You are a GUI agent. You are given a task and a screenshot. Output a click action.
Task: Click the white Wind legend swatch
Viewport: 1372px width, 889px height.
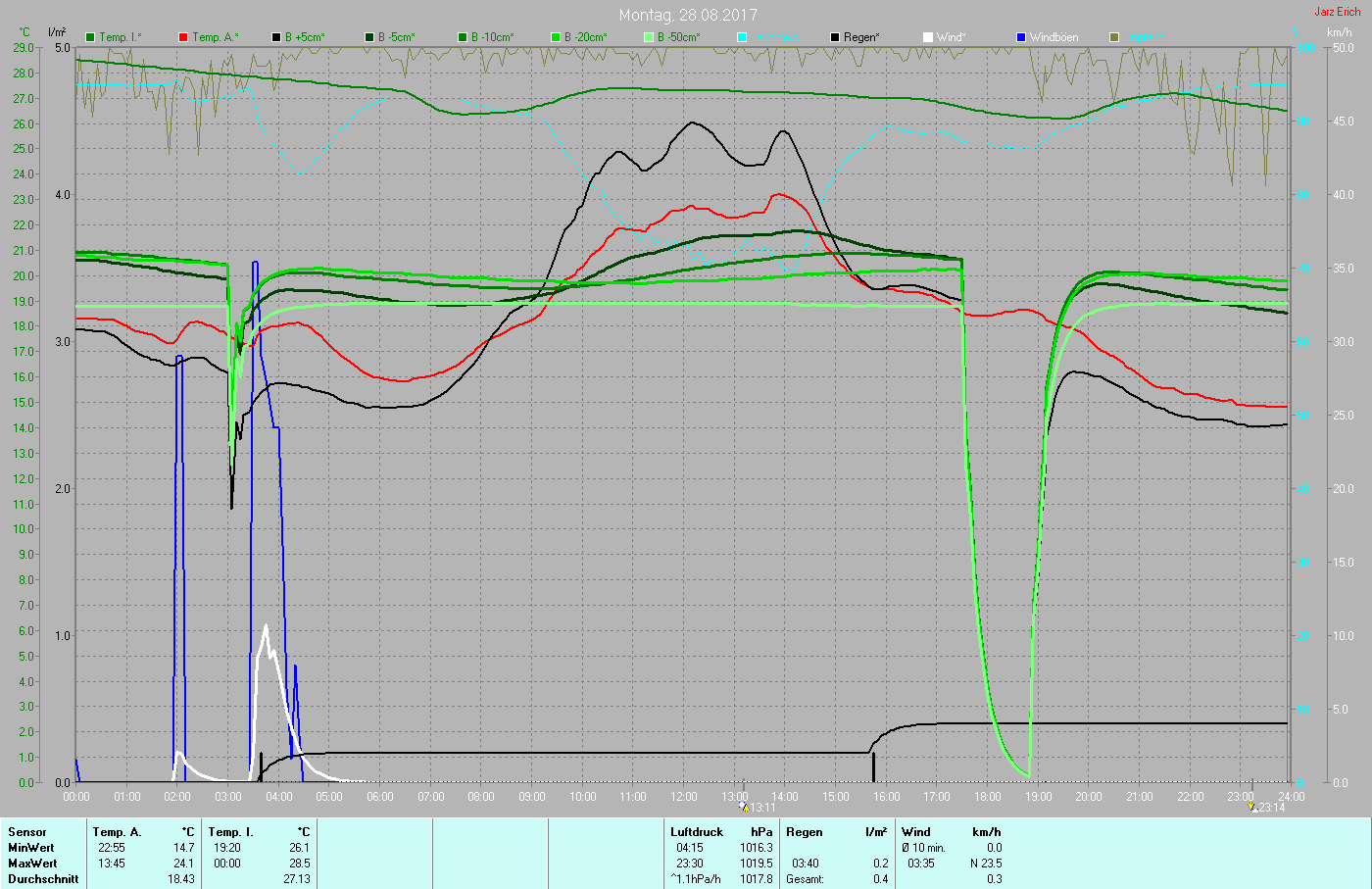coord(928,37)
